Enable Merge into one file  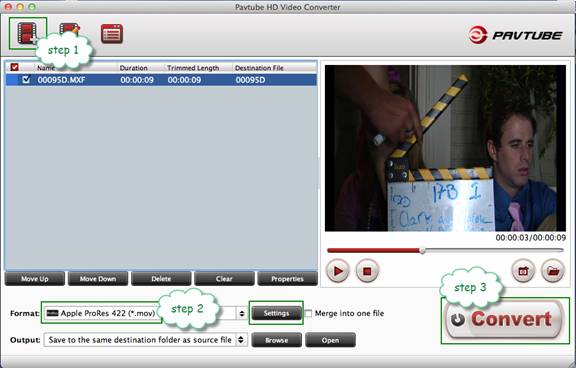308,313
